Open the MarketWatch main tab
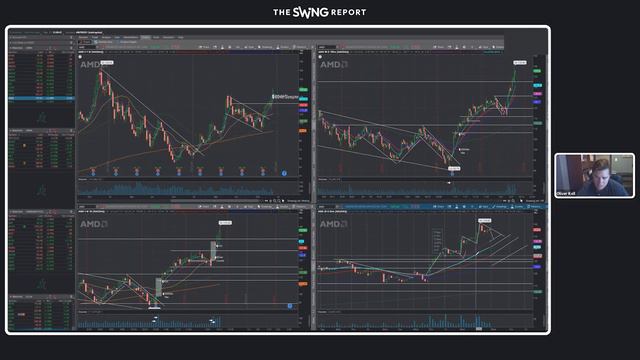This screenshot has height=360, width=640. [131, 37]
